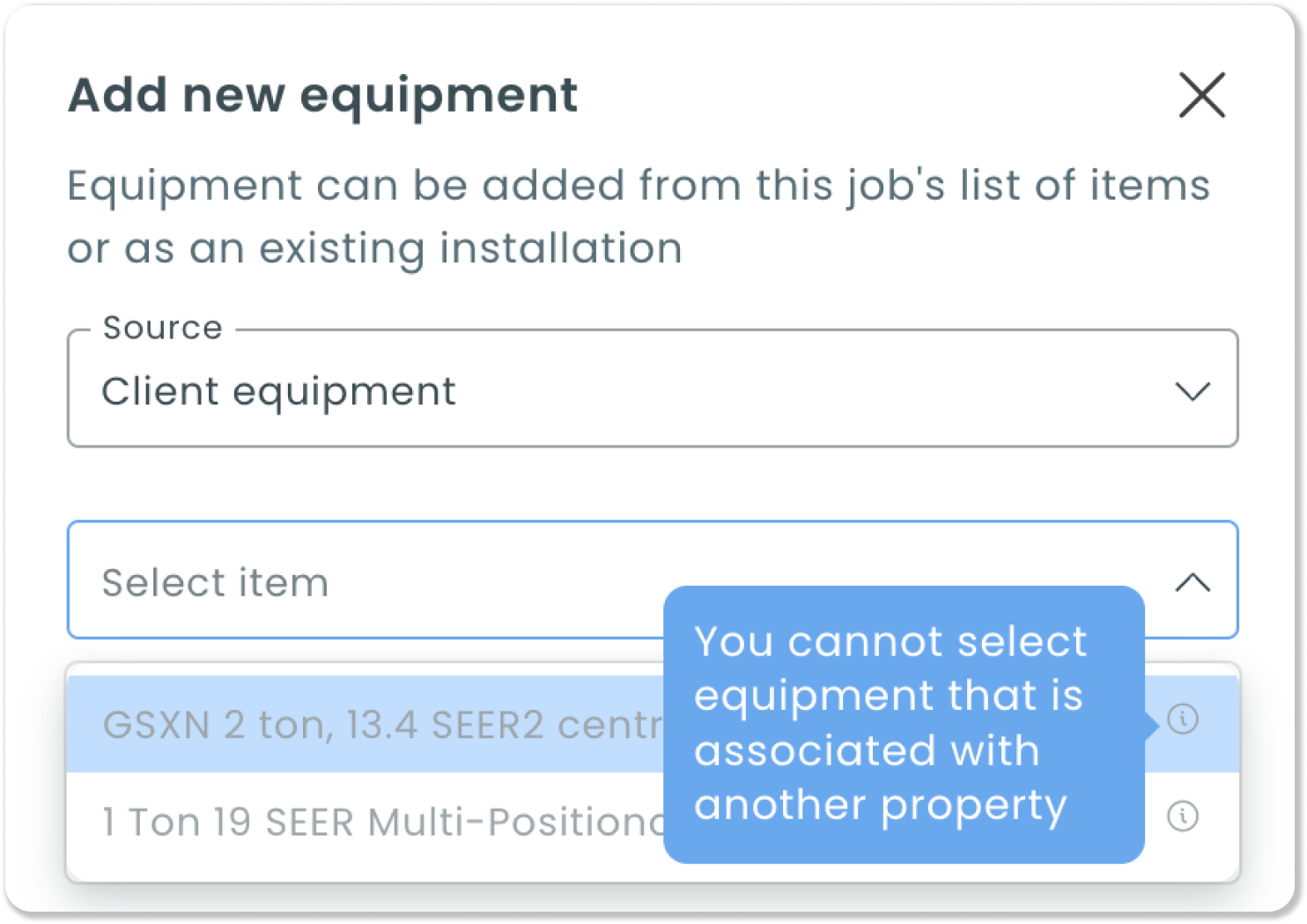Screen dimensions: 1307x924
Task: Click the down chevron in Source field
Action: (1193, 391)
